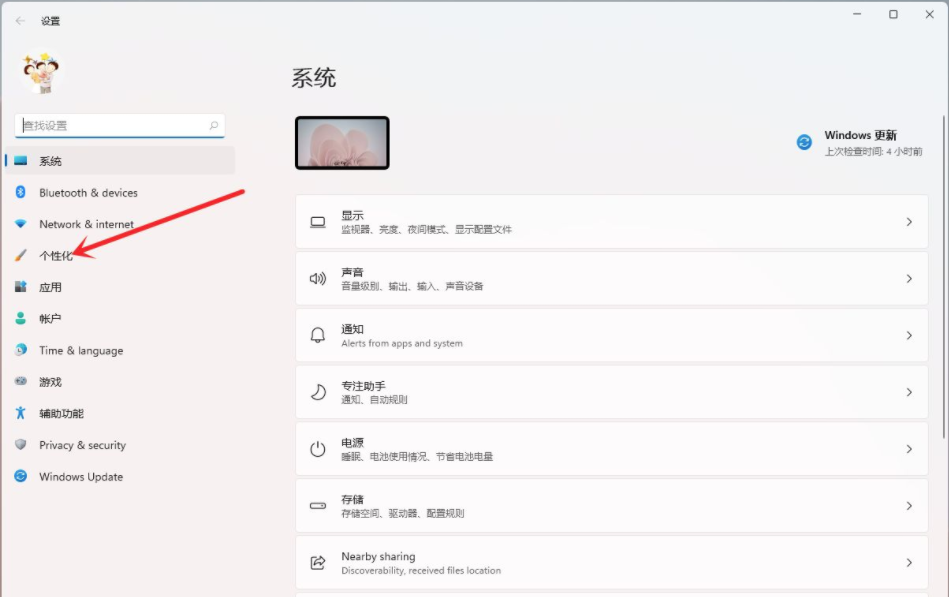Click the 帐户 person icon in sidebar
The image size is (949, 597).
coord(21,318)
